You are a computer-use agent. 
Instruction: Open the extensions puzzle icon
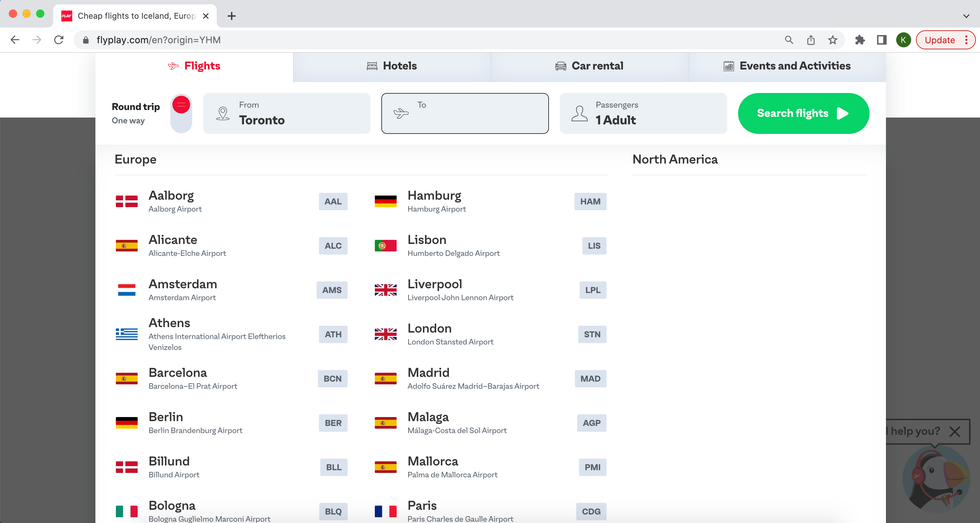[860, 40]
